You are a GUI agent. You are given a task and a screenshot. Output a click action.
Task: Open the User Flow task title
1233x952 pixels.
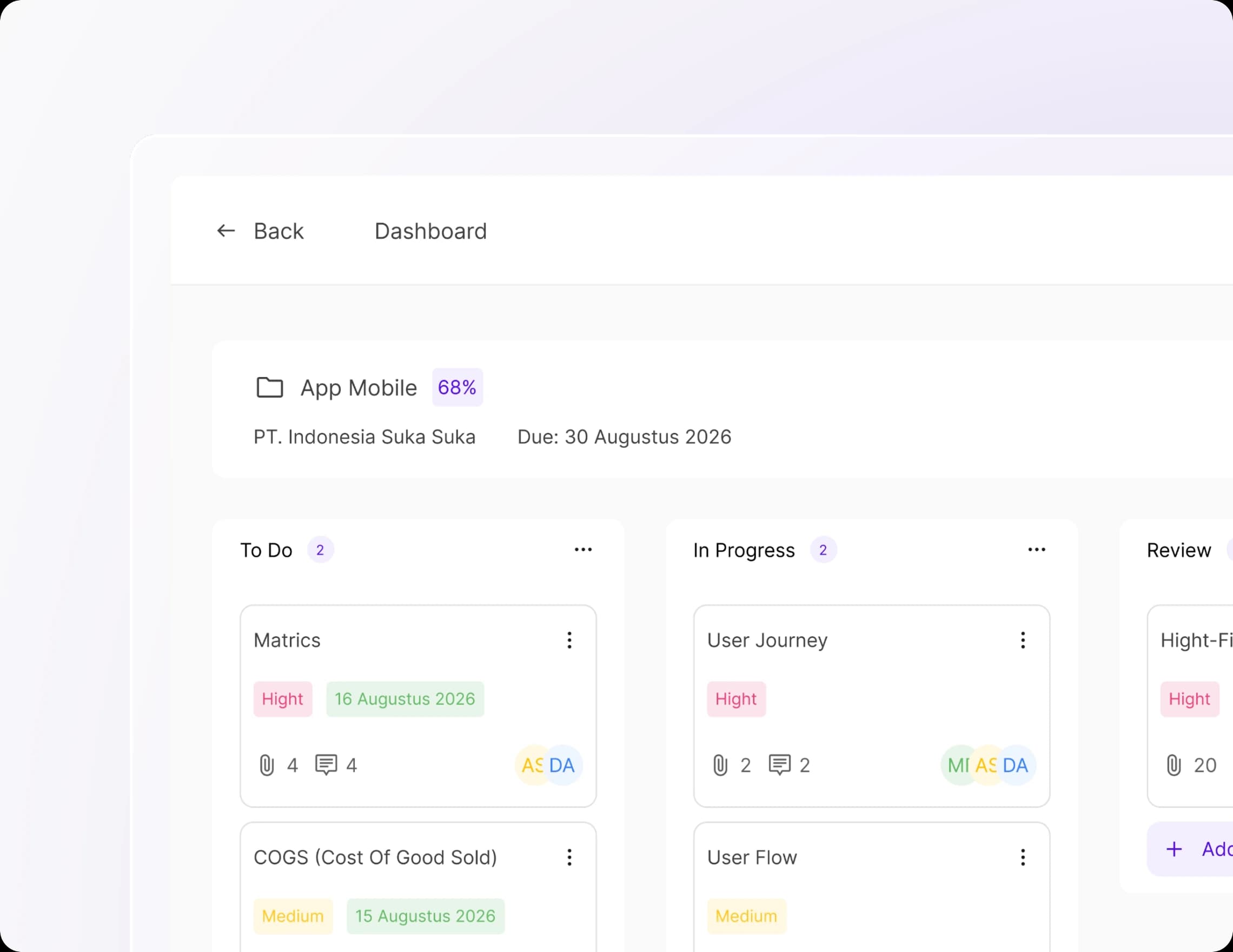click(752, 858)
